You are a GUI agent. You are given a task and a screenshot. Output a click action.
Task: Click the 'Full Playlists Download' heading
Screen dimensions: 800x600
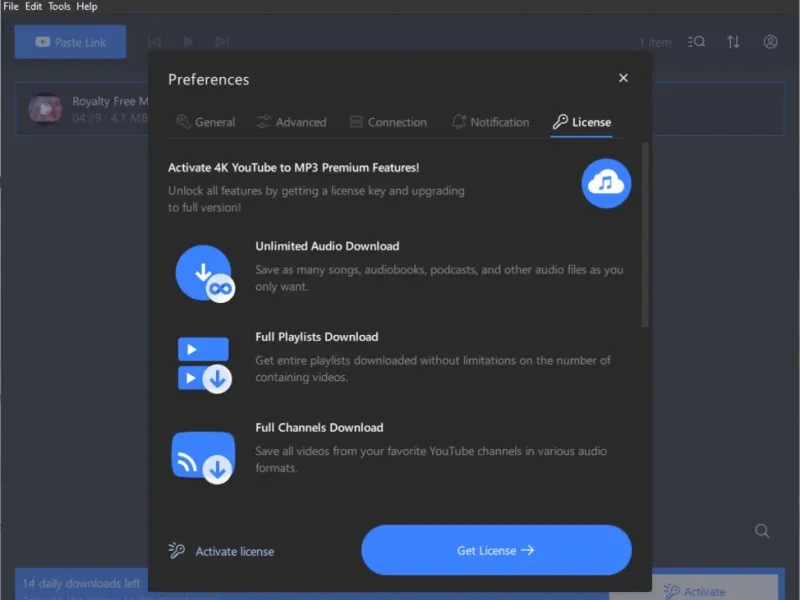tap(317, 337)
